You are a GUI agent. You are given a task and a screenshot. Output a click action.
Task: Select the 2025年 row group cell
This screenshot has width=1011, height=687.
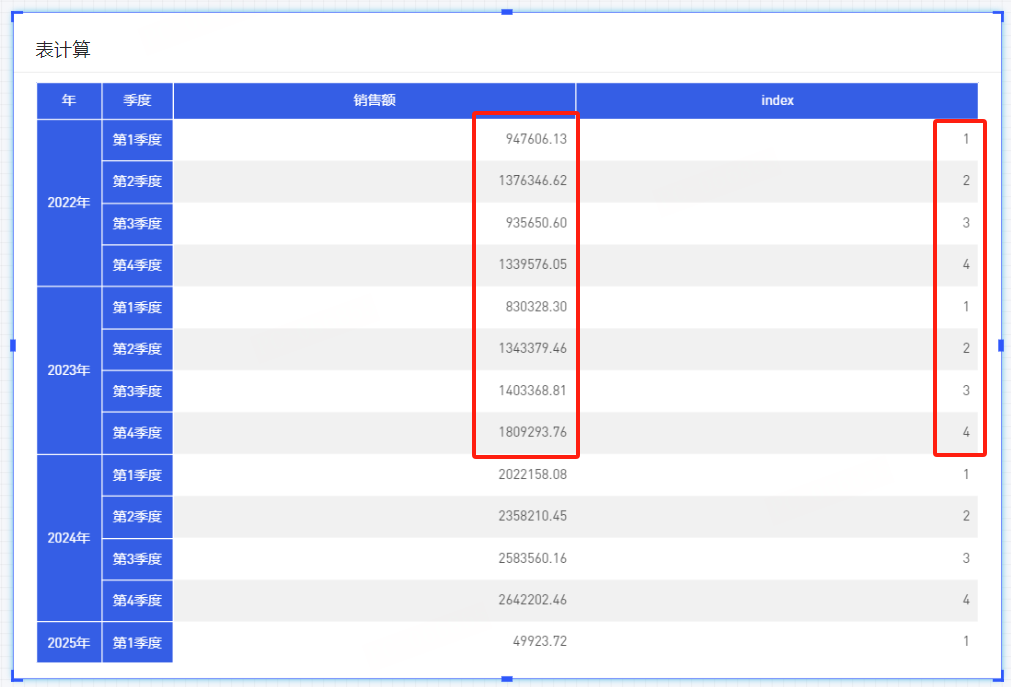point(69,642)
